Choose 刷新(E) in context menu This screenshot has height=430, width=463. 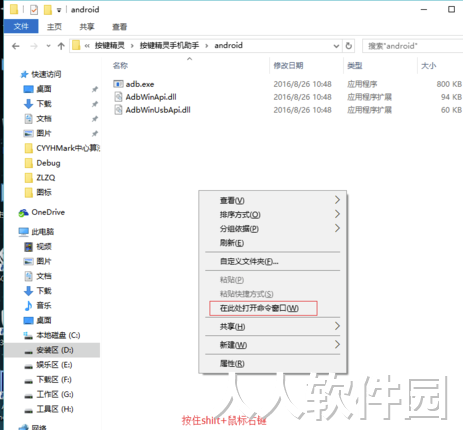point(273,243)
